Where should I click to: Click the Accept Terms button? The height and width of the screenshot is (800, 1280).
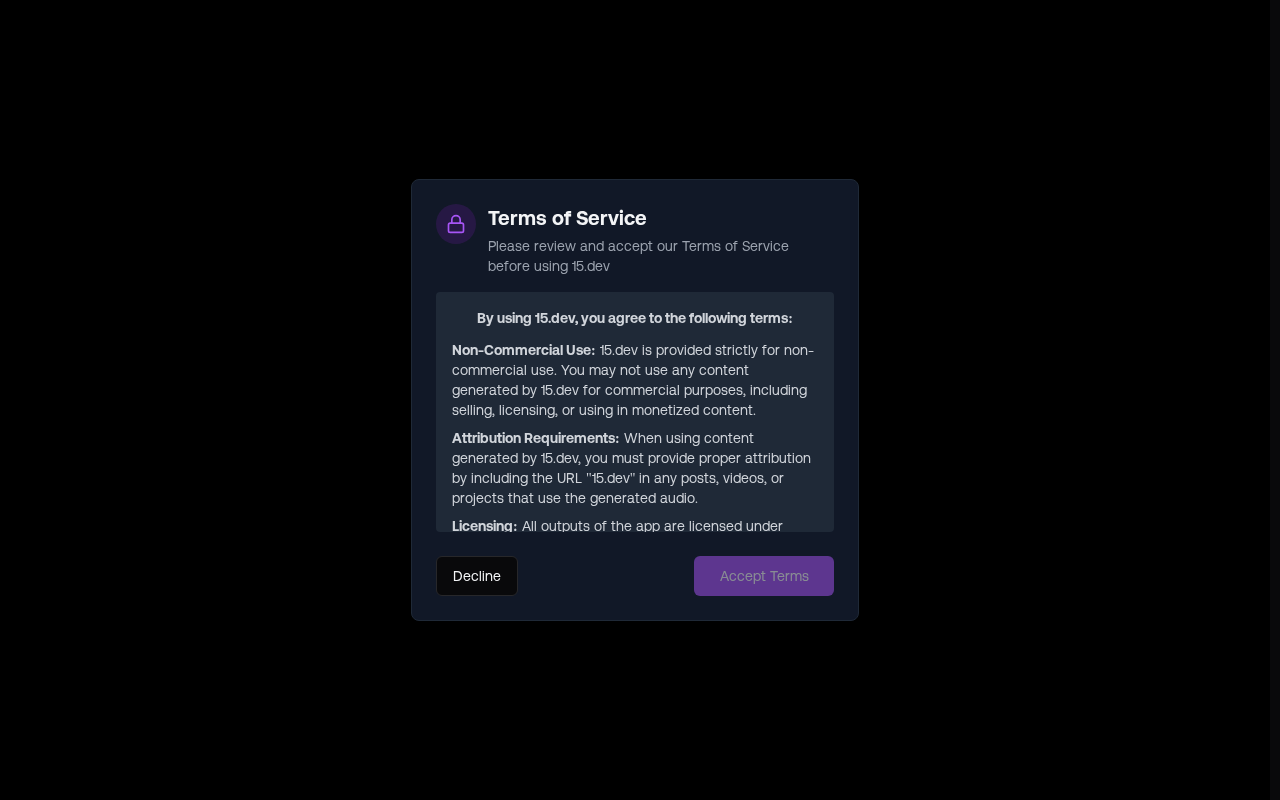[x=764, y=576]
